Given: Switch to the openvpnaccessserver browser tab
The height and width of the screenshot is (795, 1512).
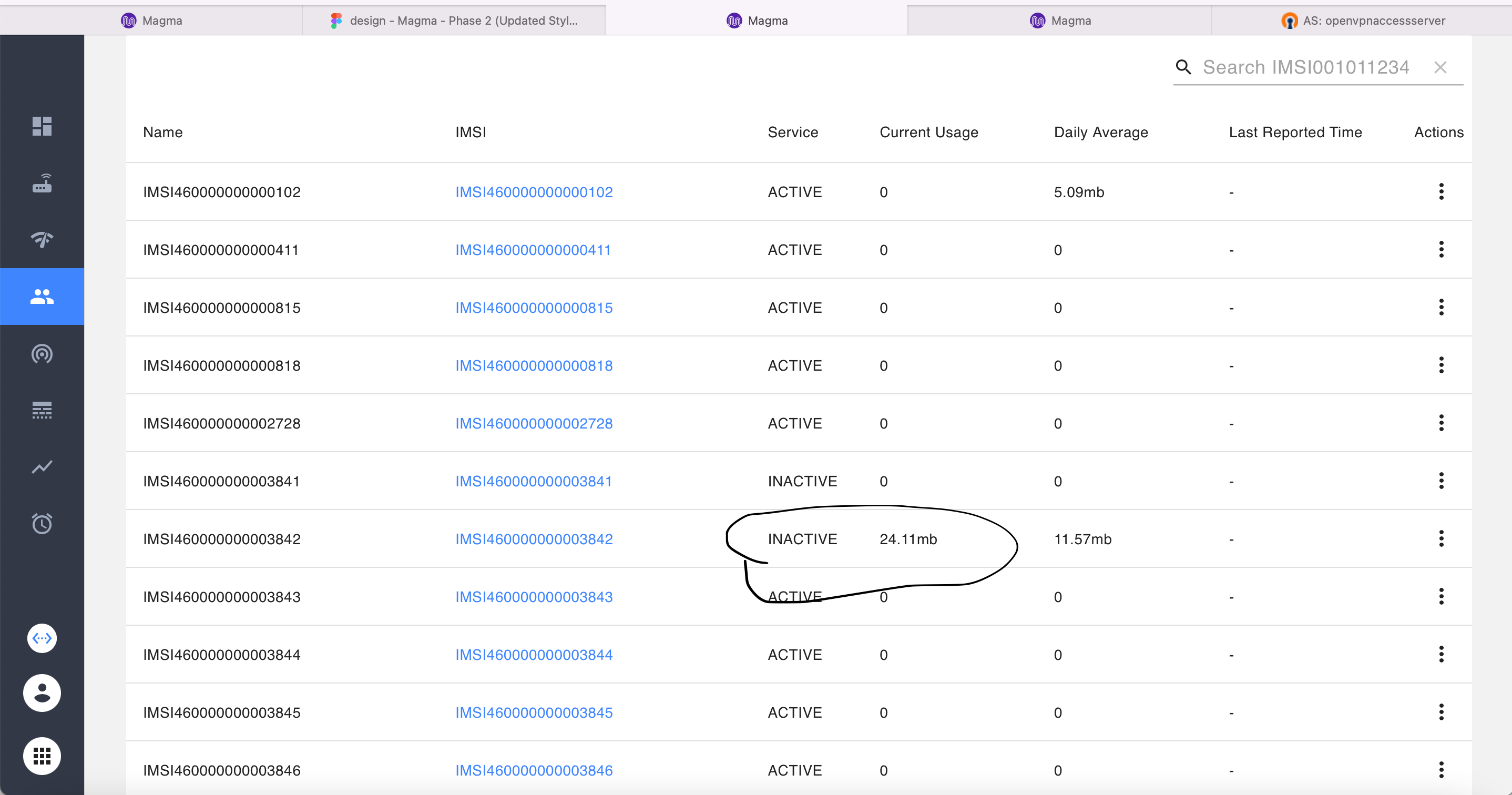Looking at the screenshot, I should click(1363, 20).
